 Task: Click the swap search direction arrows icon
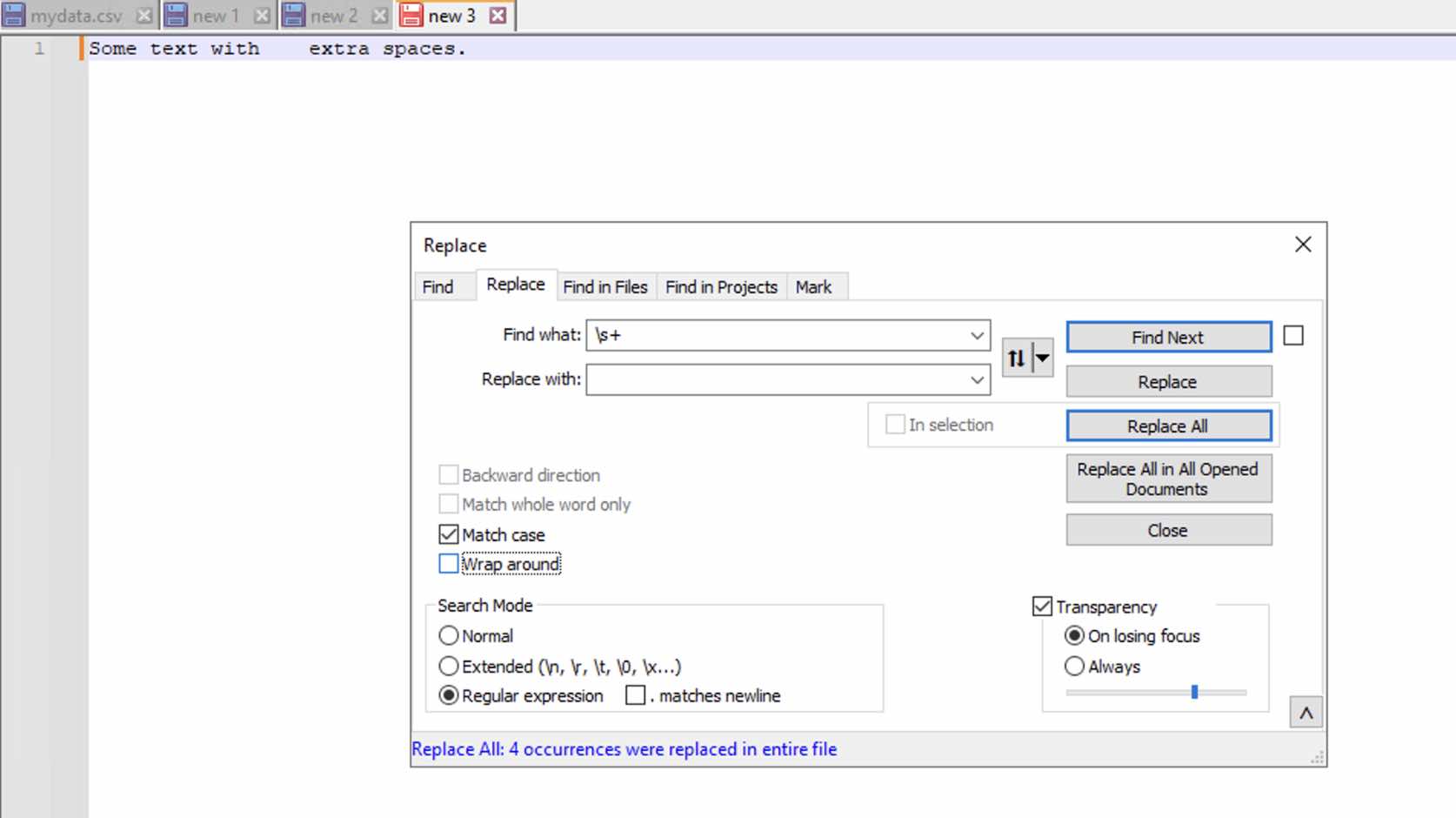[x=1015, y=357]
